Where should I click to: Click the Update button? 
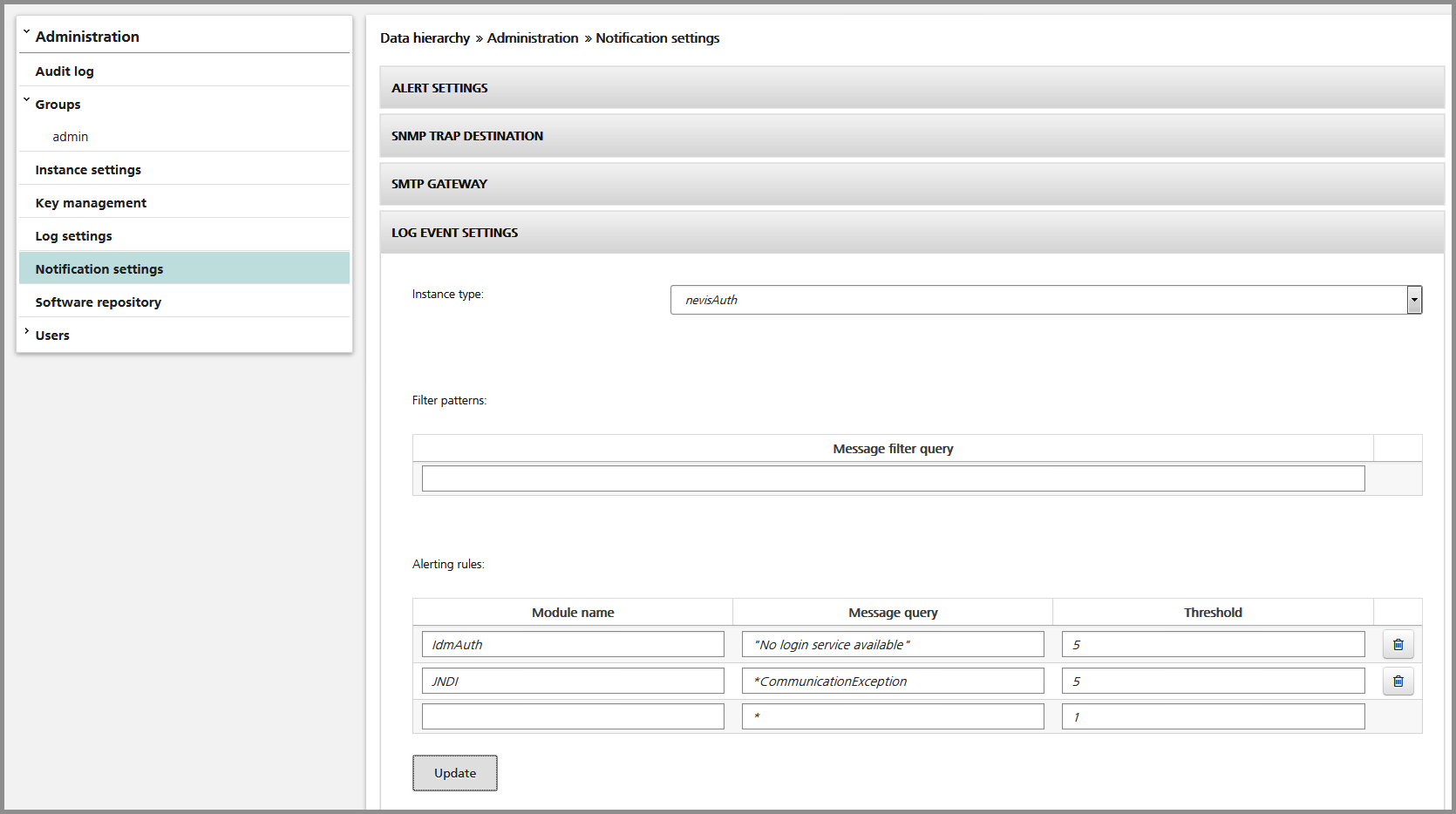coord(455,773)
